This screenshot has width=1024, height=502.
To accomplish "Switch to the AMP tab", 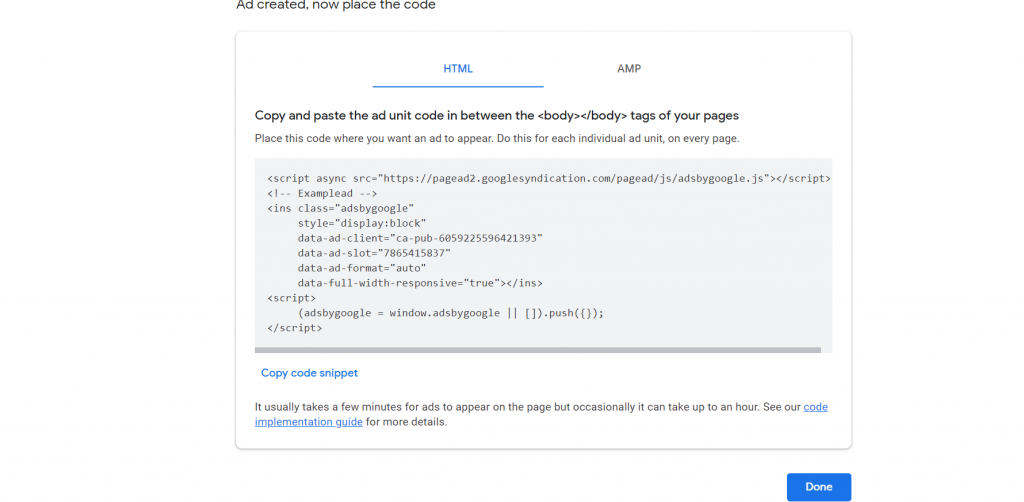I will (629, 69).
